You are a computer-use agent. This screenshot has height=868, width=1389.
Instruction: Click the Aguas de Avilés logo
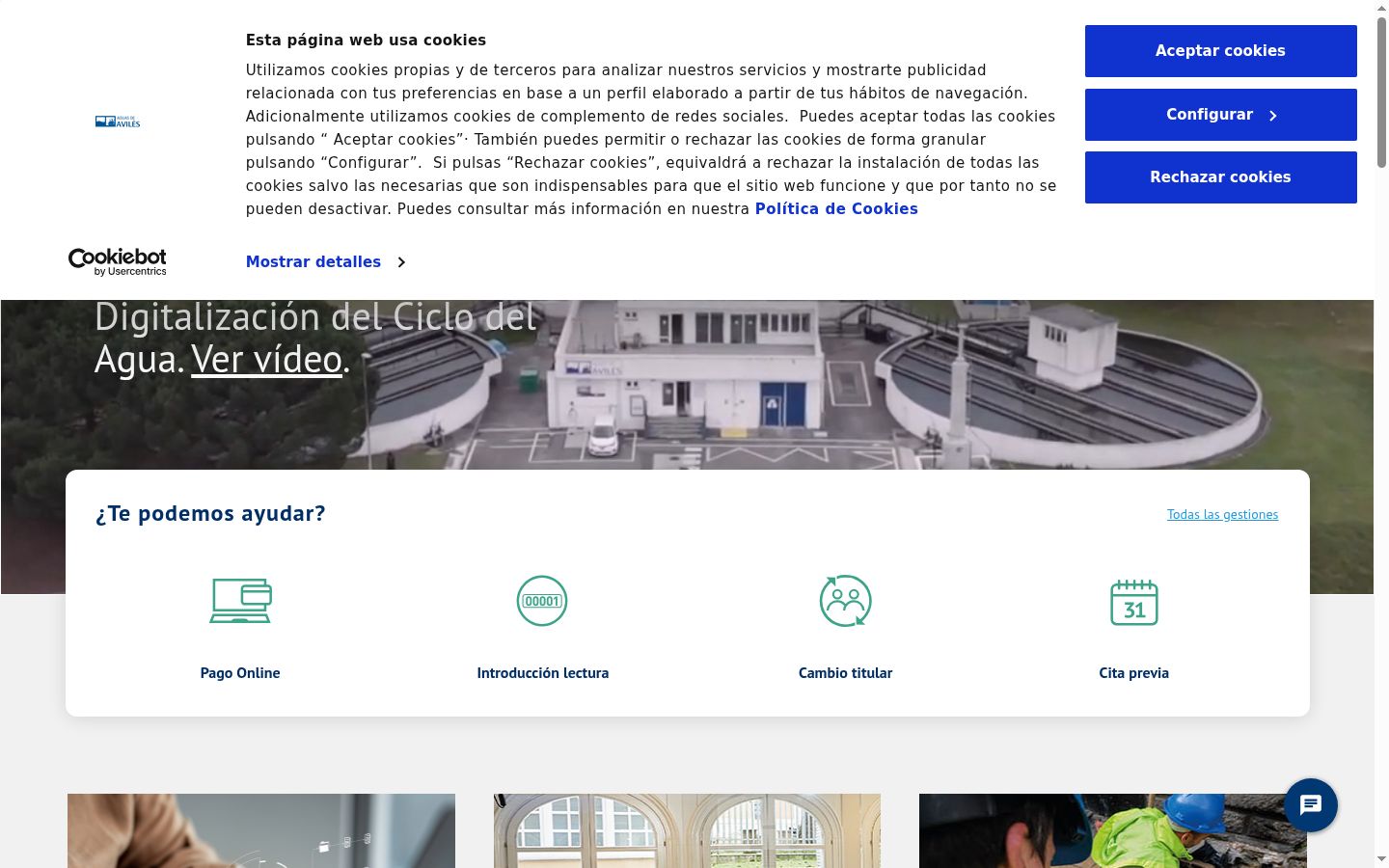(x=118, y=122)
